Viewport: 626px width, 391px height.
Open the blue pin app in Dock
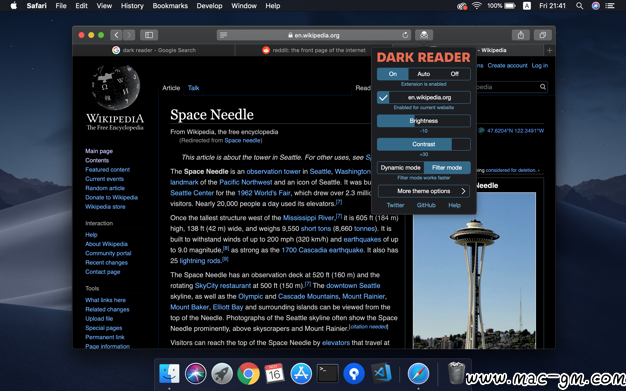tap(354, 374)
